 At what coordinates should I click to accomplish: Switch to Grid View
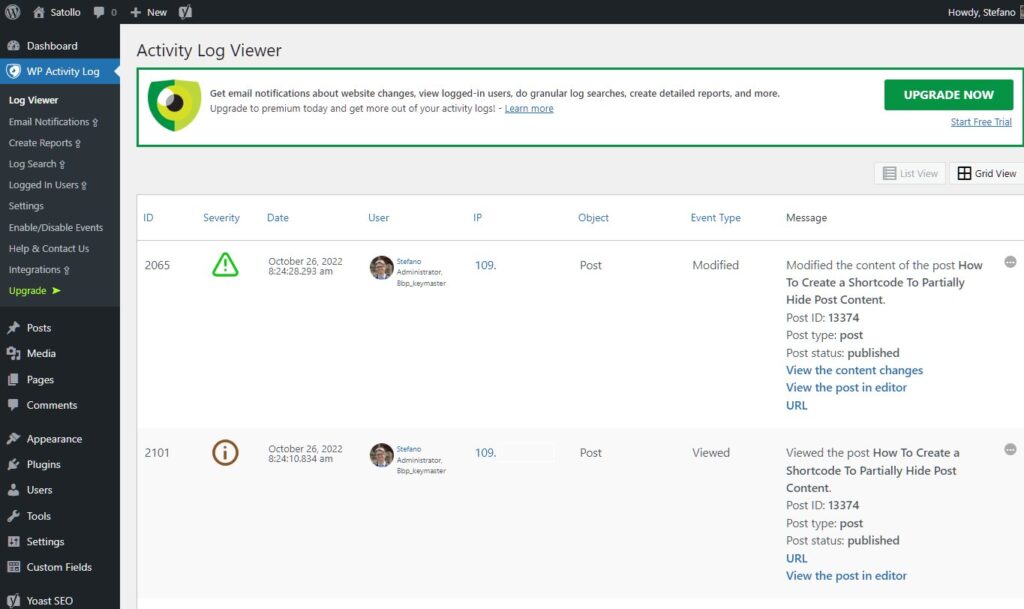click(987, 173)
